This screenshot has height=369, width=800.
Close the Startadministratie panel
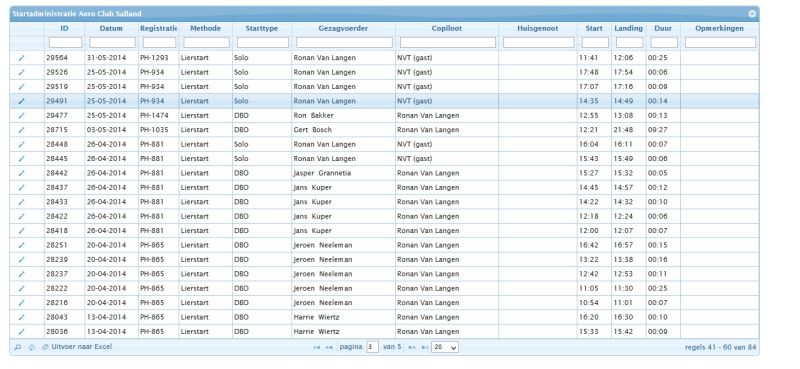(752, 14)
